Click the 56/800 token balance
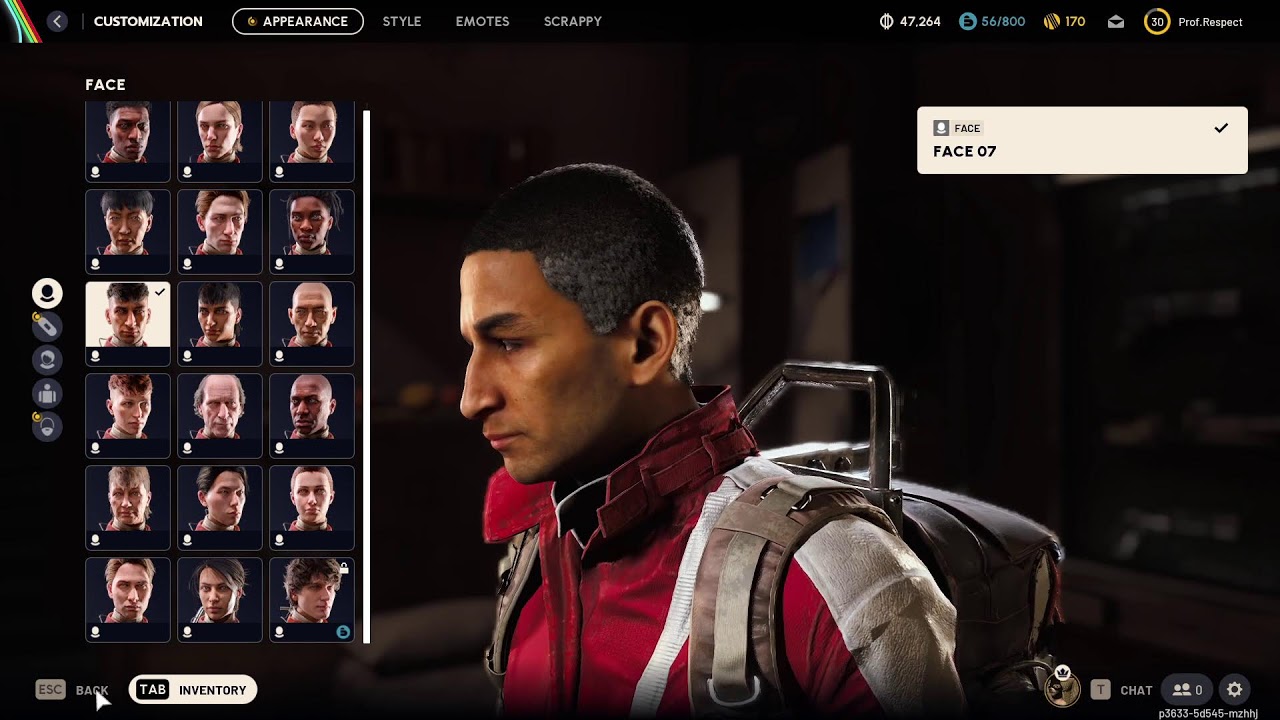 pyautogui.click(x=1003, y=22)
